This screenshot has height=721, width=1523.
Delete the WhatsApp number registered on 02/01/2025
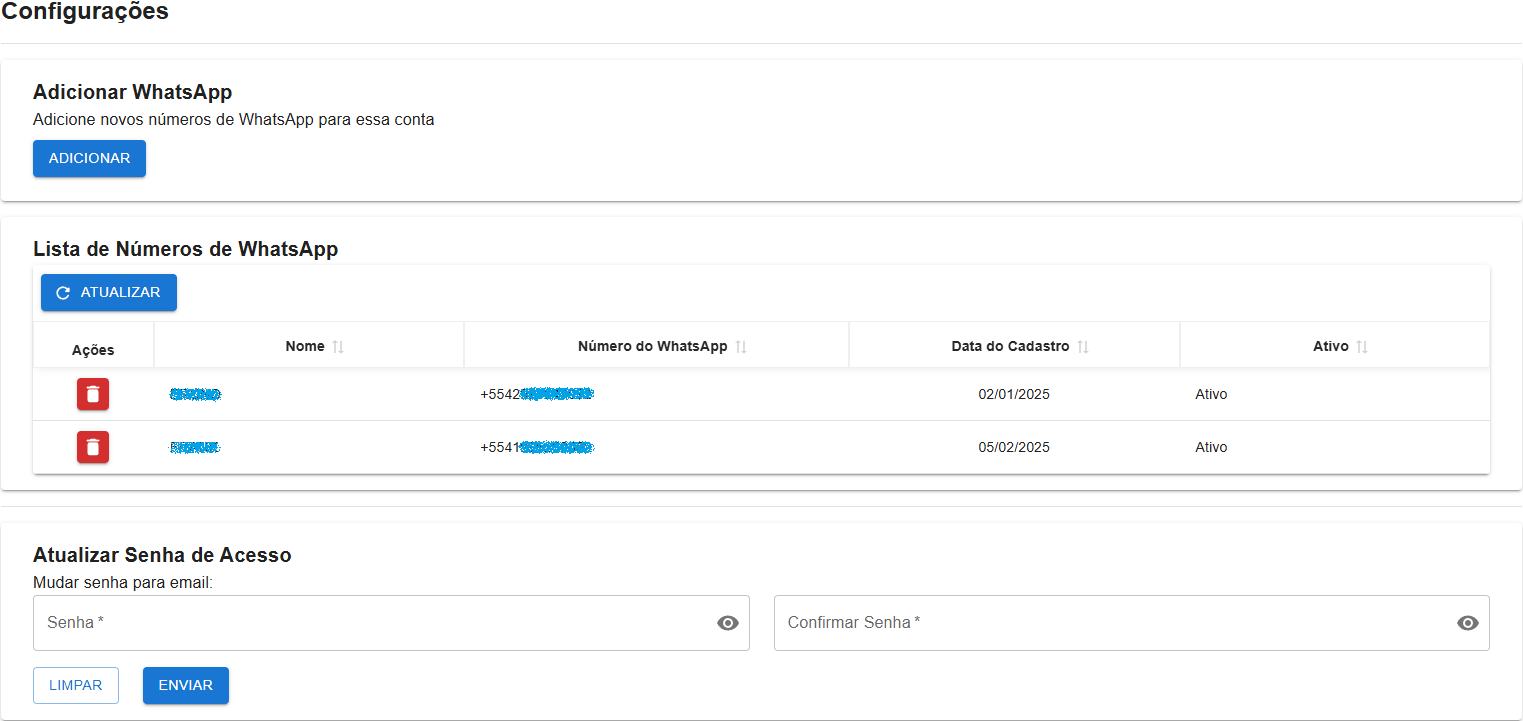click(93, 394)
